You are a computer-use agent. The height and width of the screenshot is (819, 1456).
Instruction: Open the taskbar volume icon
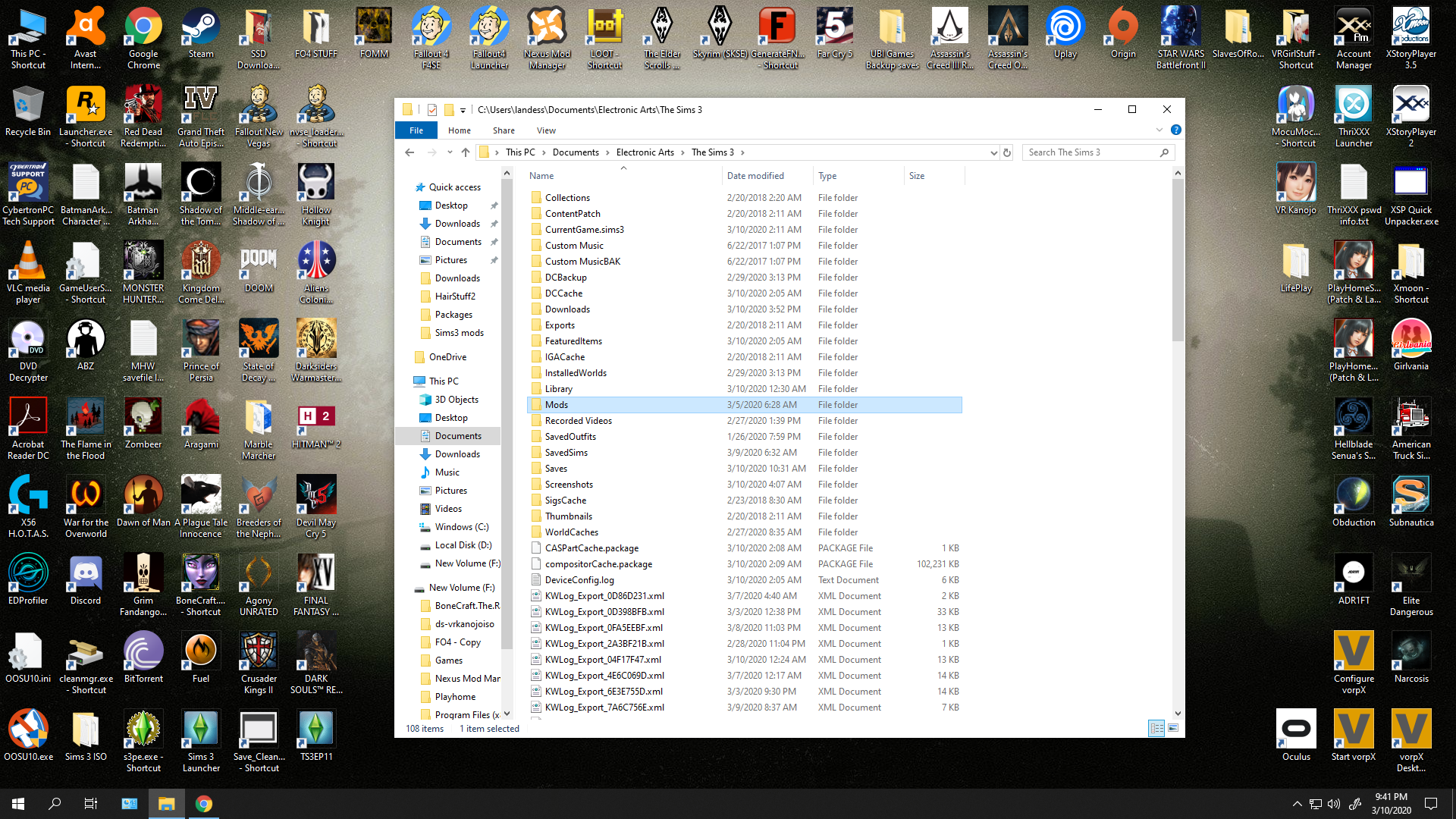point(1334,804)
